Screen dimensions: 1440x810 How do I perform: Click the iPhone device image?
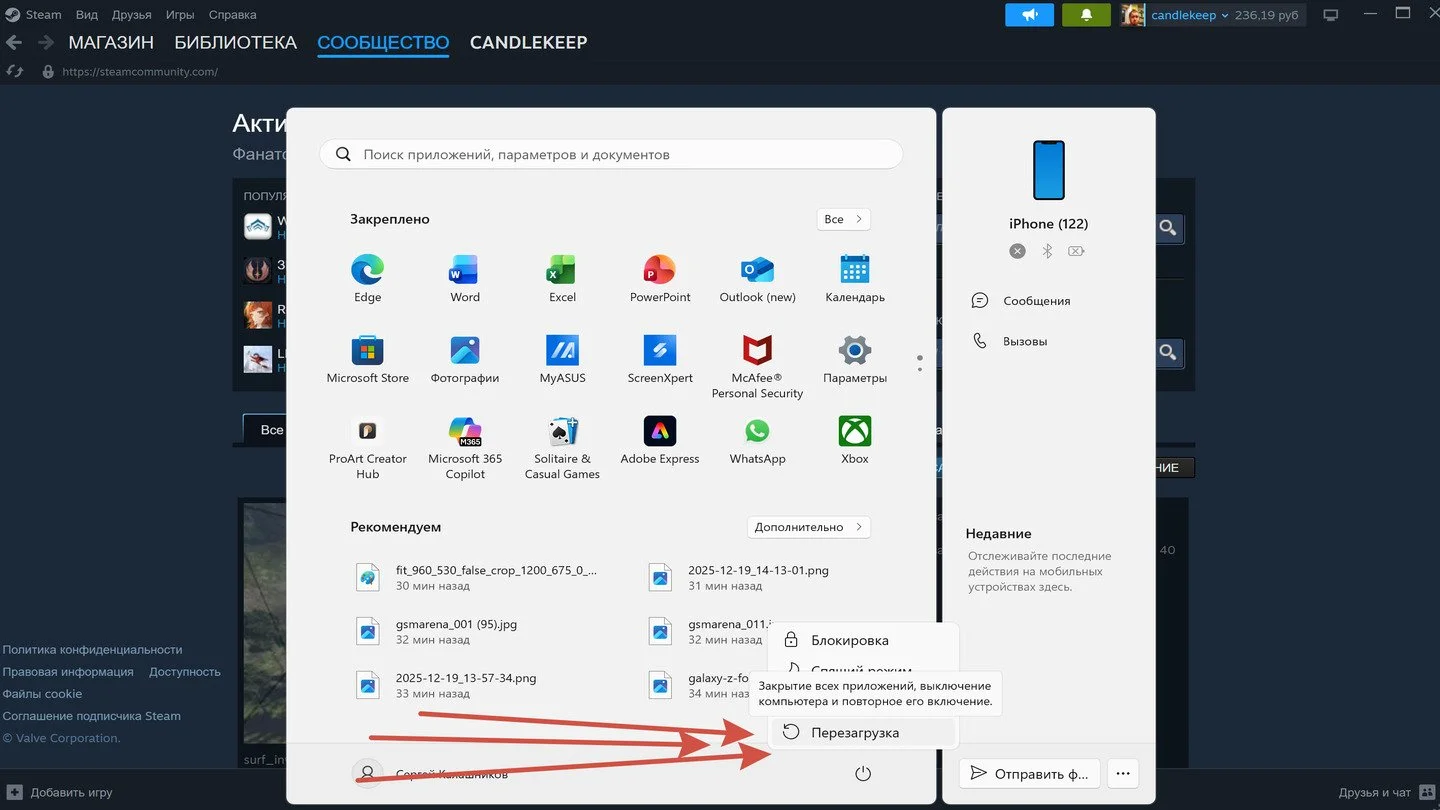pyautogui.click(x=1049, y=170)
